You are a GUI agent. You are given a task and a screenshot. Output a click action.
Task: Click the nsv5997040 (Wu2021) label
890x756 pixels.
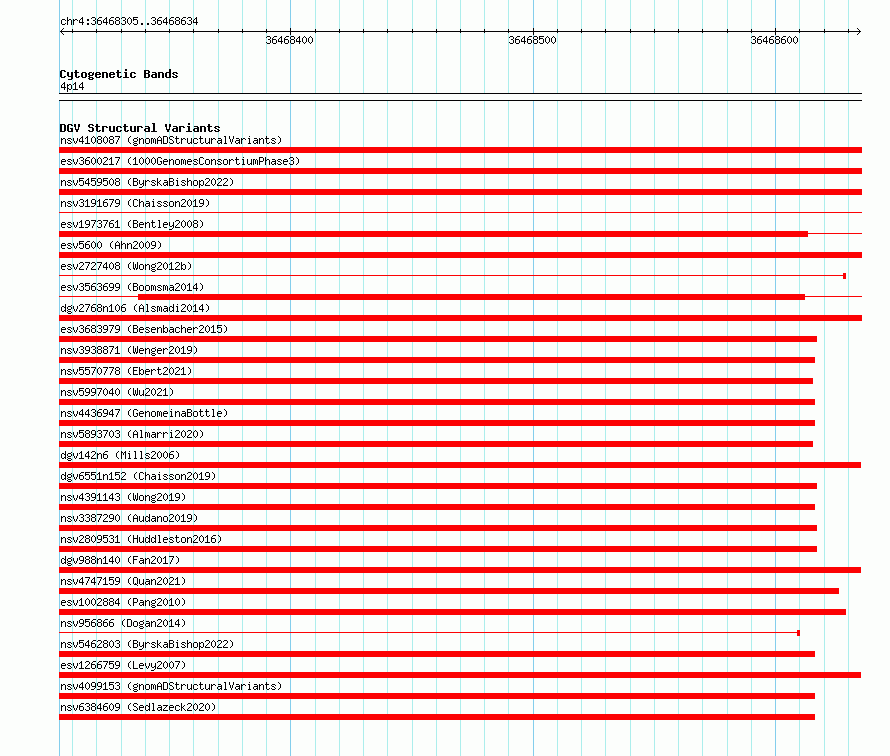117,392
